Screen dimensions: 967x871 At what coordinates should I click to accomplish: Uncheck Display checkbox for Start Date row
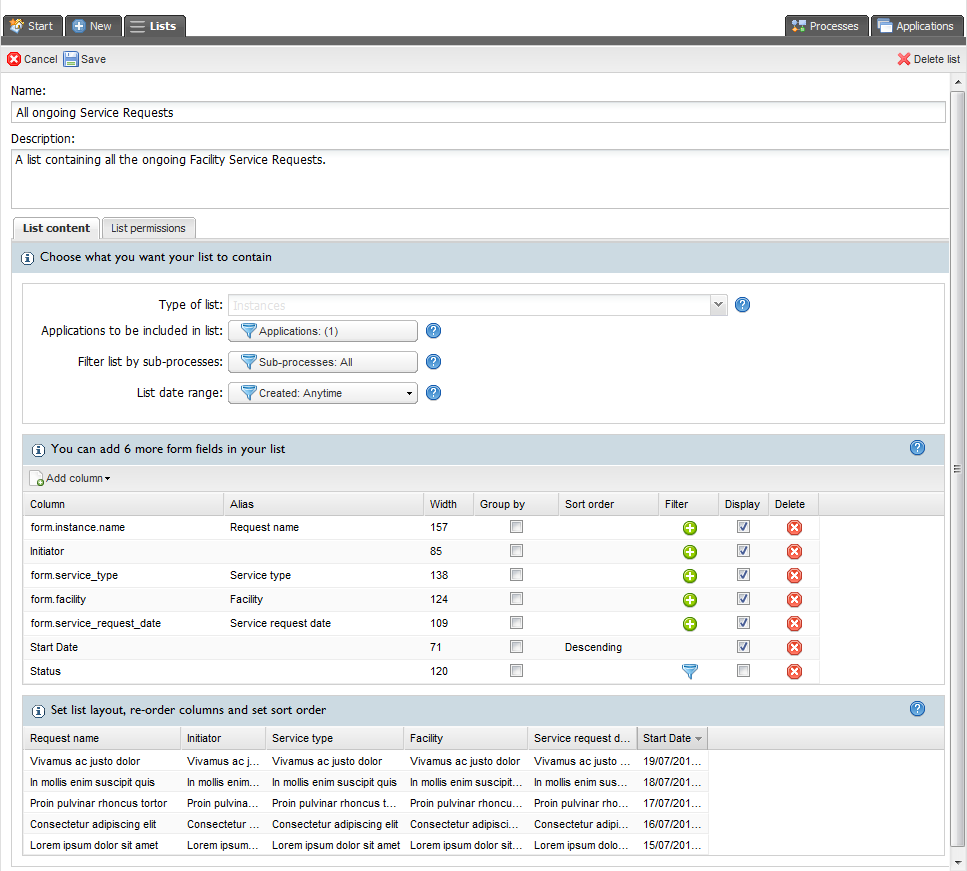pos(743,647)
